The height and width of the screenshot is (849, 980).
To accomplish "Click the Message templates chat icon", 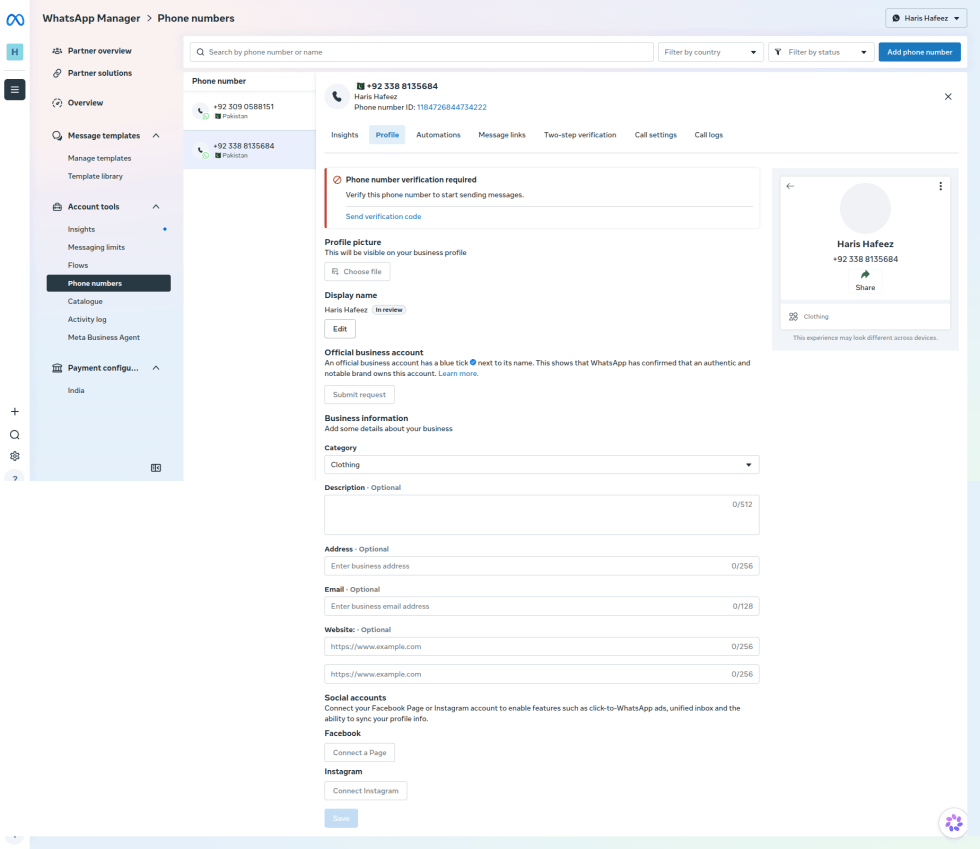I will coord(57,136).
